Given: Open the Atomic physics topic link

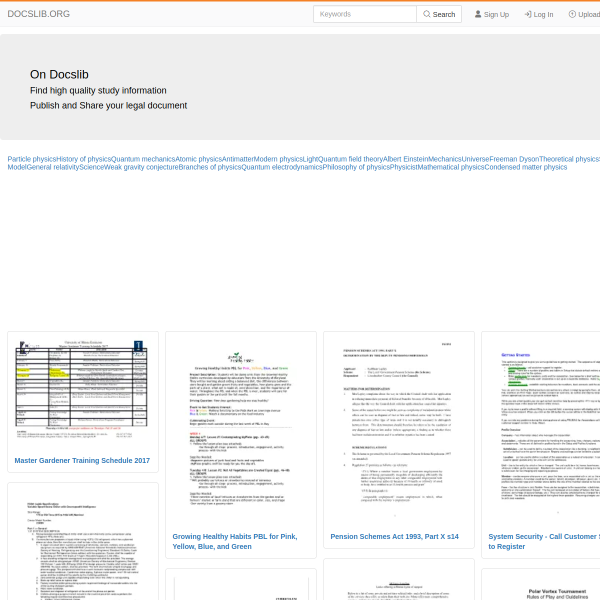Looking at the screenshot, I should (x=199, y=159).
